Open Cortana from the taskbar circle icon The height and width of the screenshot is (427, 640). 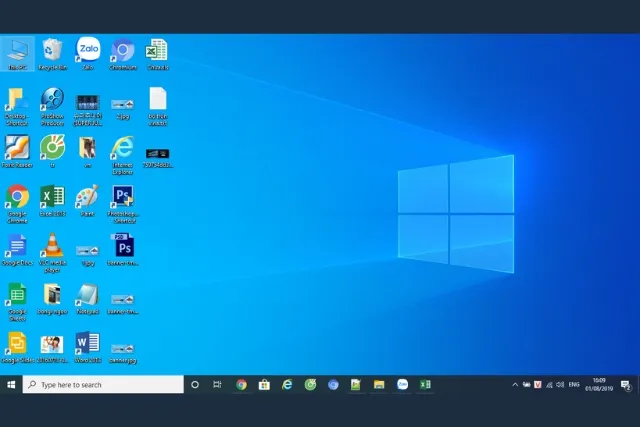coord(195,384)
